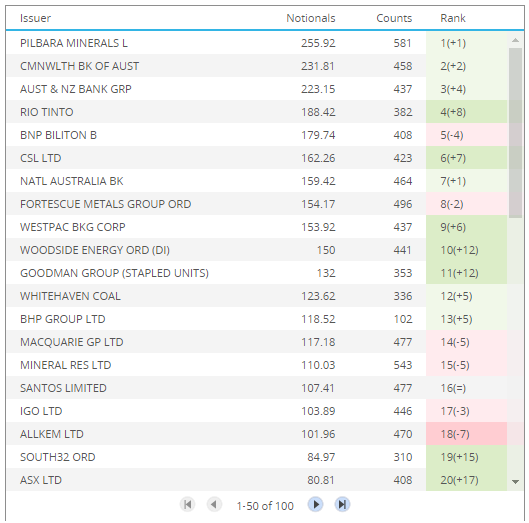
Task: Sort by the Issuer column header
Action: (35, 18)
